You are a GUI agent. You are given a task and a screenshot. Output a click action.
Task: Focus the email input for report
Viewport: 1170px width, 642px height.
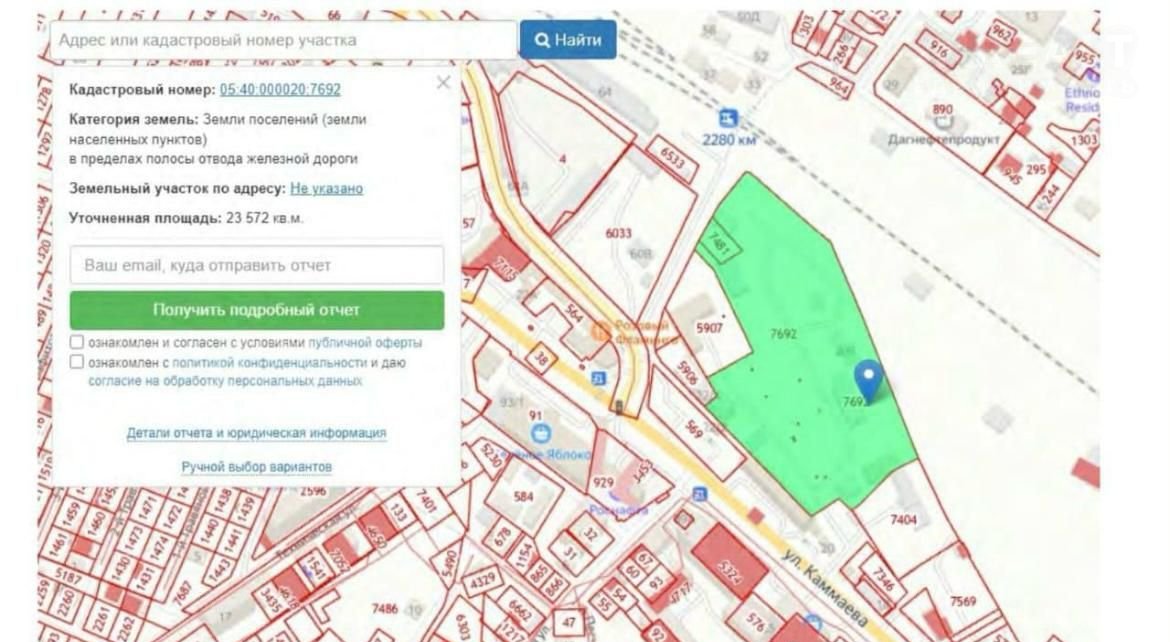[x=257, y=266]
